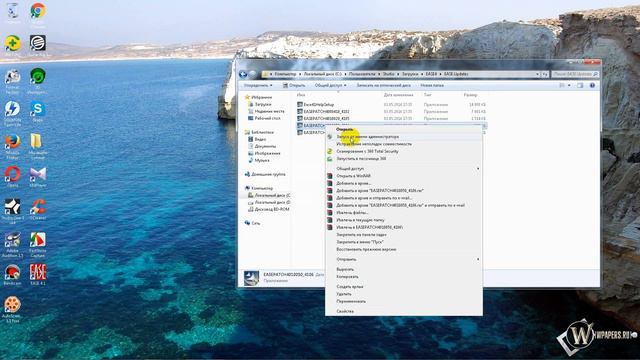Click 'Записать на оптический диск' button
640x360 pixels.
pos(384,85)
